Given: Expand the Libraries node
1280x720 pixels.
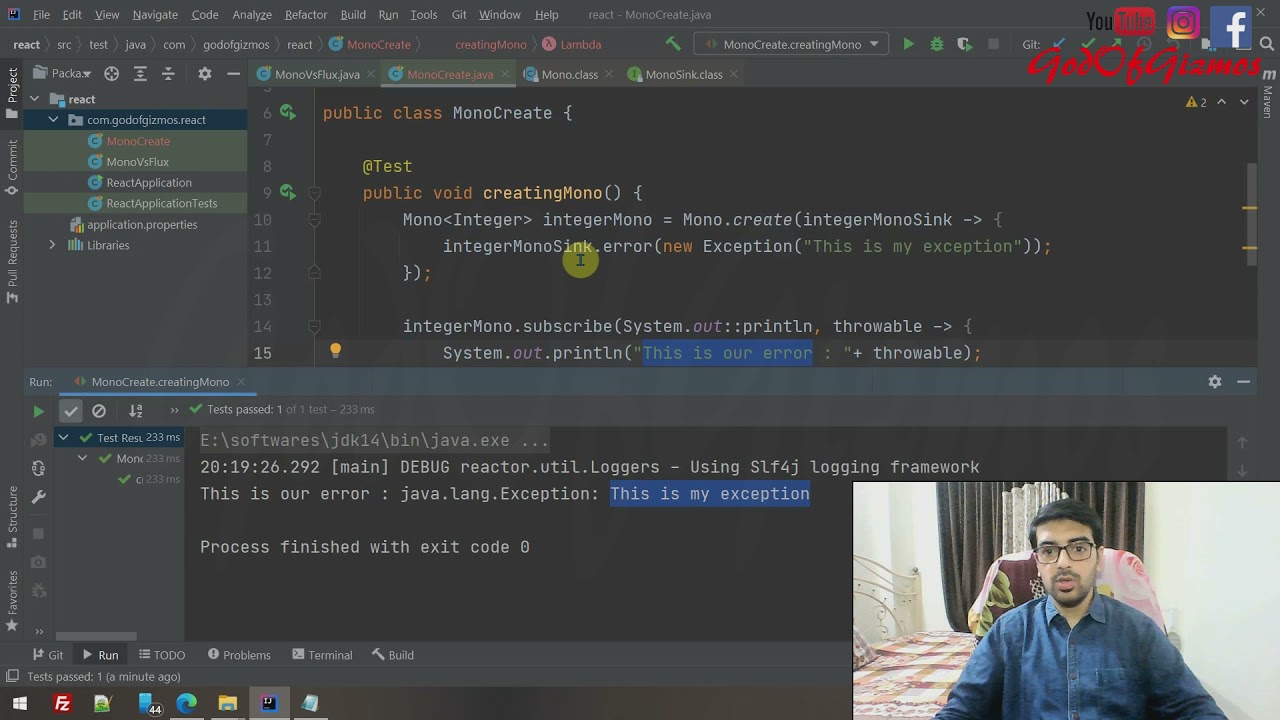Looking at the screenshot, I should 53,245.
